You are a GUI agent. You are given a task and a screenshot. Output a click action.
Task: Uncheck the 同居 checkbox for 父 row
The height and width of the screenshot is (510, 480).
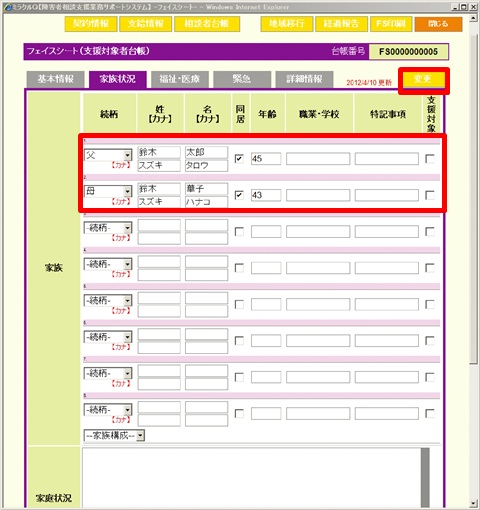[239, 159]
